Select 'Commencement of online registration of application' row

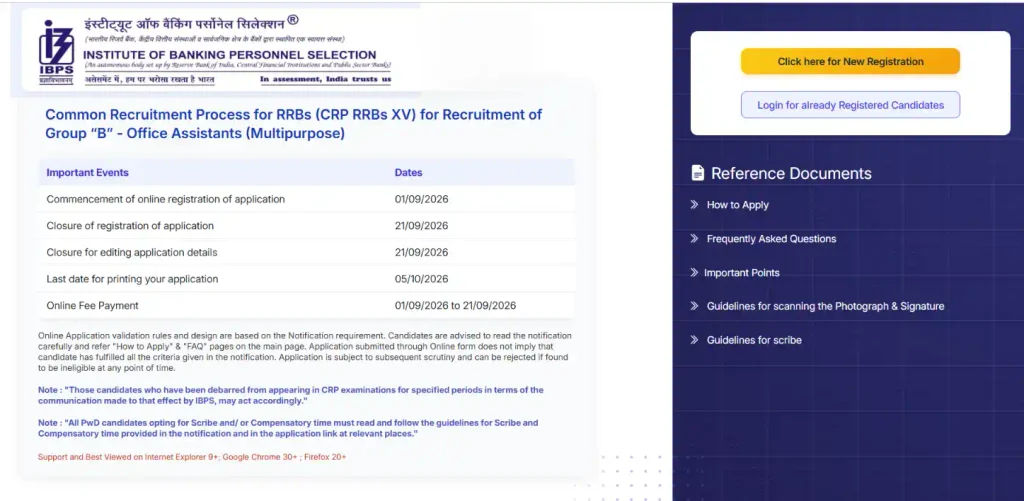tap(306, 199)
